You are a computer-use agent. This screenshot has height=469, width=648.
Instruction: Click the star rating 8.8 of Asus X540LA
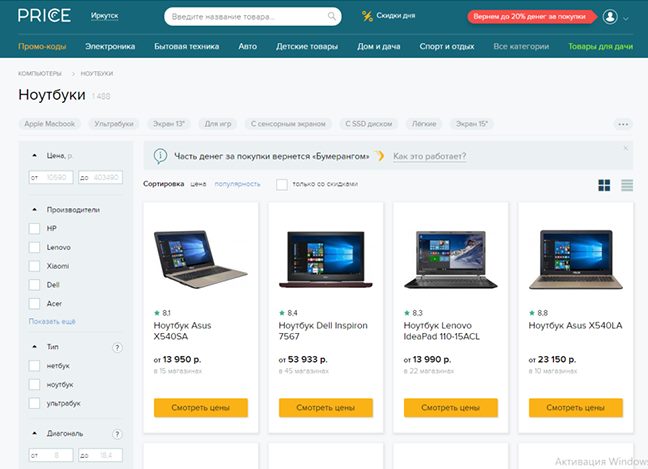tap(538, 313)
